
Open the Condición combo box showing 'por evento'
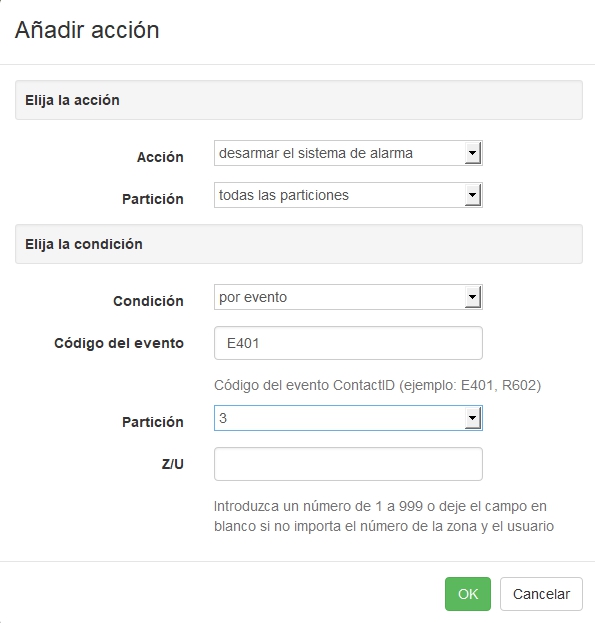pyautogui.click(x=348, y=297)
